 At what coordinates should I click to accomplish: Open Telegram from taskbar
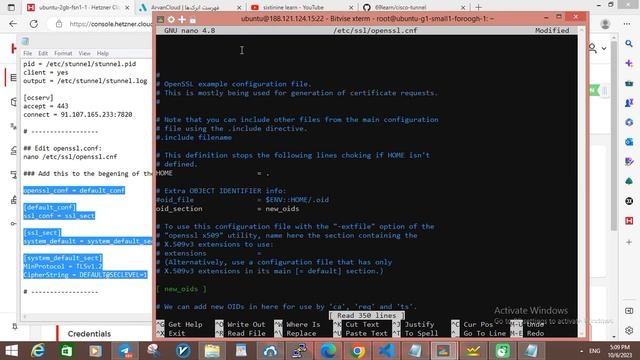125,351
